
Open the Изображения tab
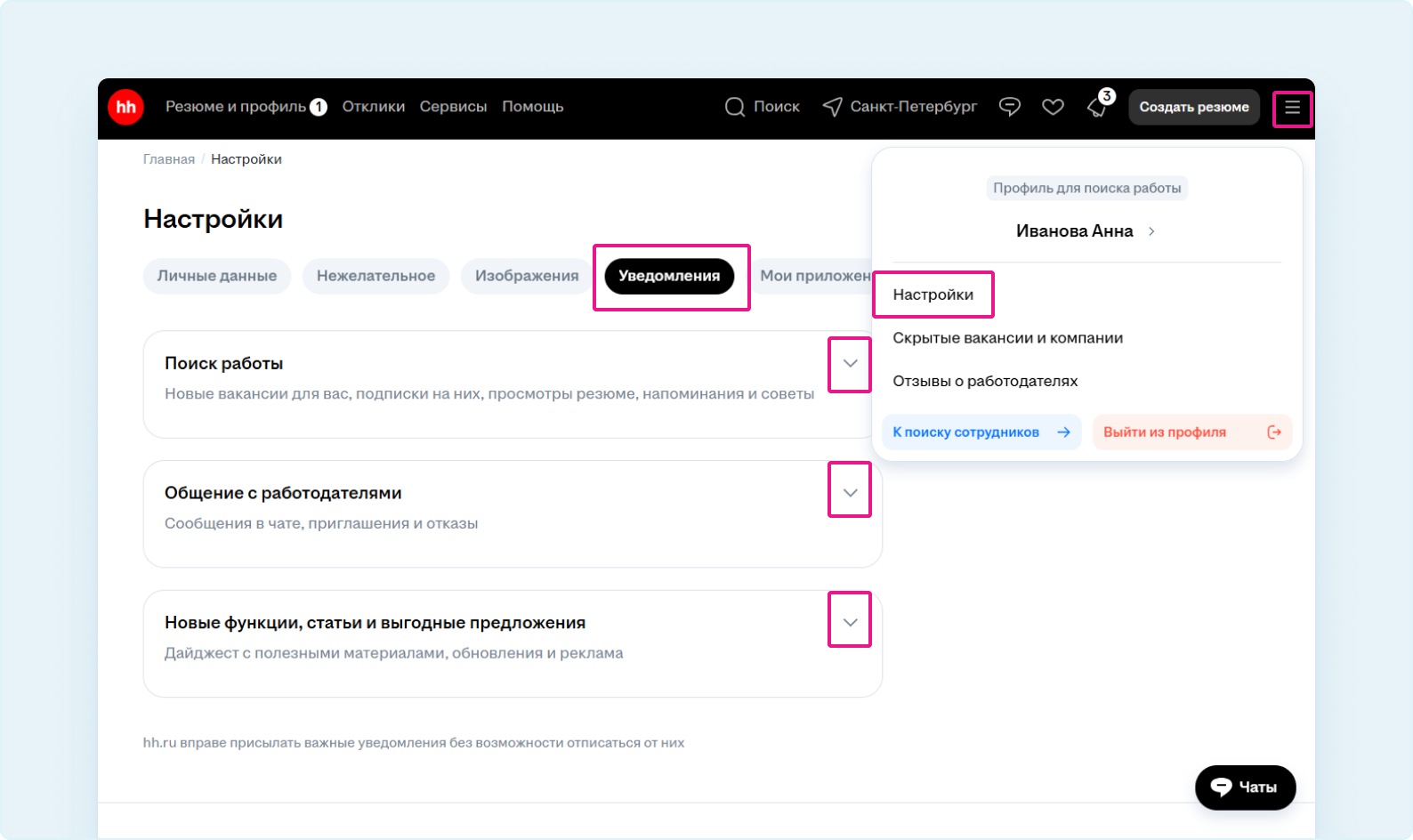pyautogui.click(x=527, y=276)
